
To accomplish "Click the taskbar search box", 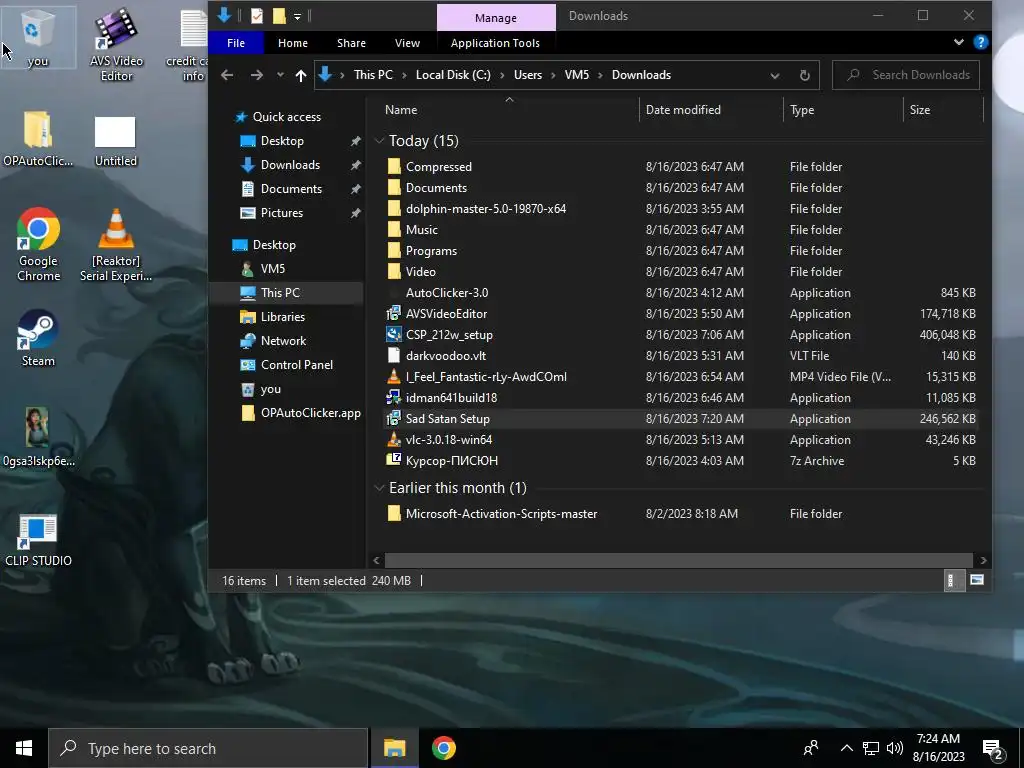I will click(x=208, y=748).
